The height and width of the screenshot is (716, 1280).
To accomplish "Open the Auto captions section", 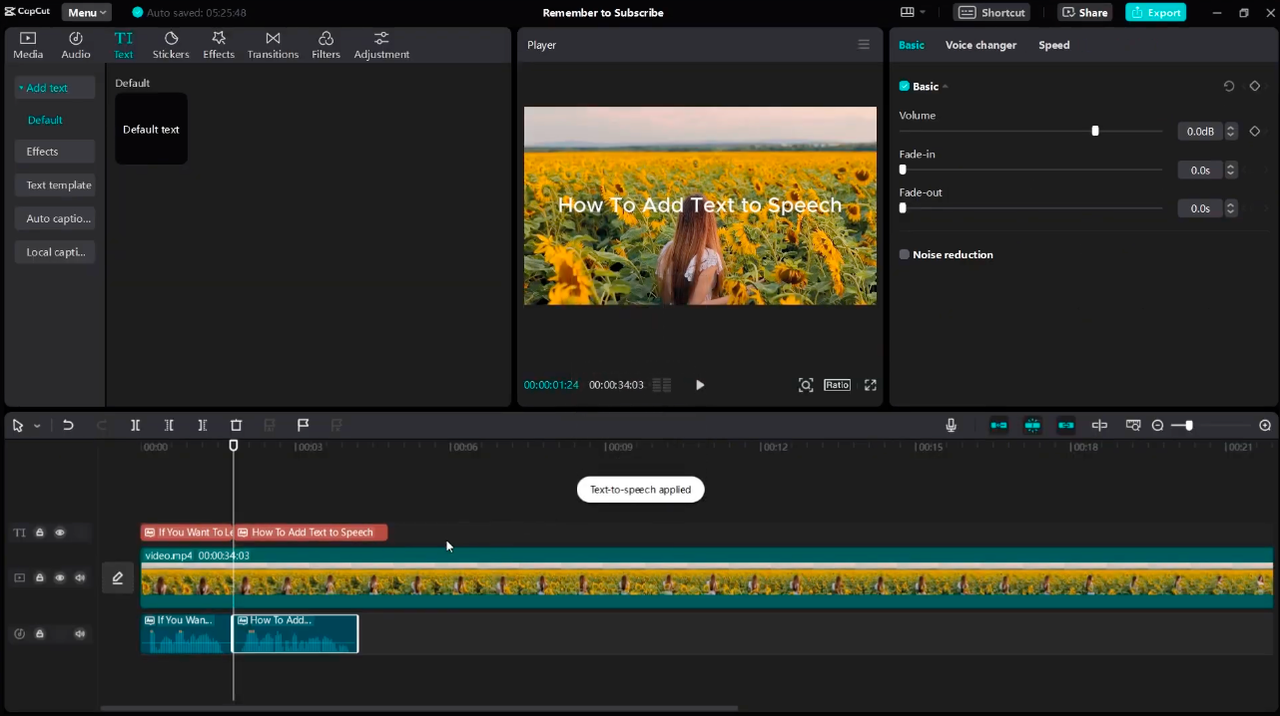I will pyautogui.click(x=57, y=218).
